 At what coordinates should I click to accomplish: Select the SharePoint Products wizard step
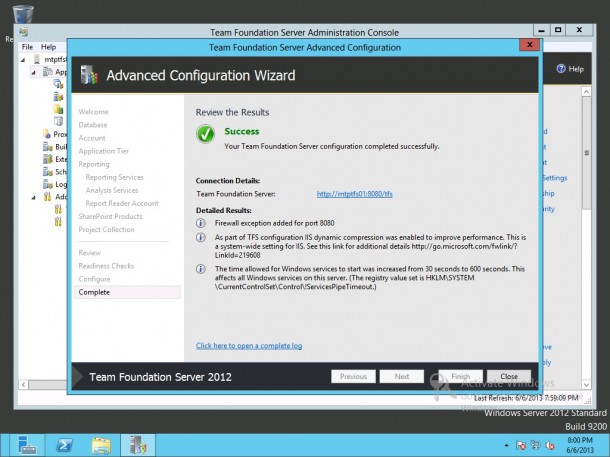coord(110,216)
